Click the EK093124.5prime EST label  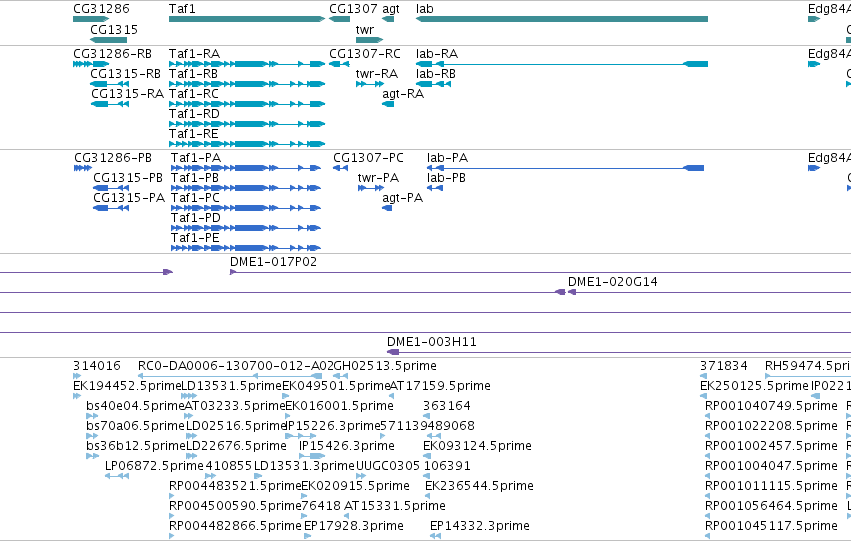pyautogui.click(x=478, y=447)
